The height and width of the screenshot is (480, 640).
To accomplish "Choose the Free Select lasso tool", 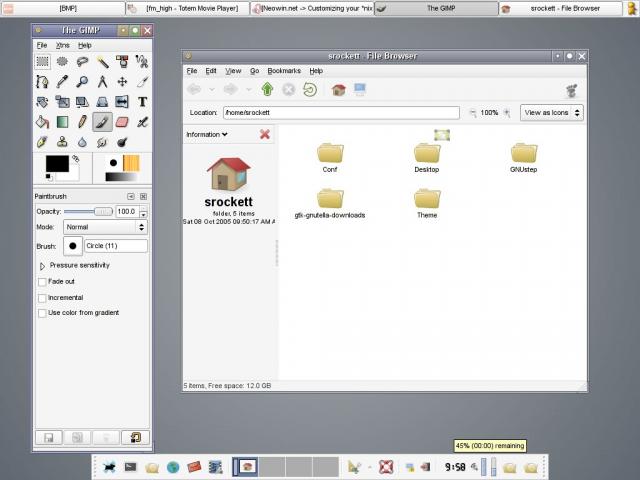I will (x=82, y=62).
